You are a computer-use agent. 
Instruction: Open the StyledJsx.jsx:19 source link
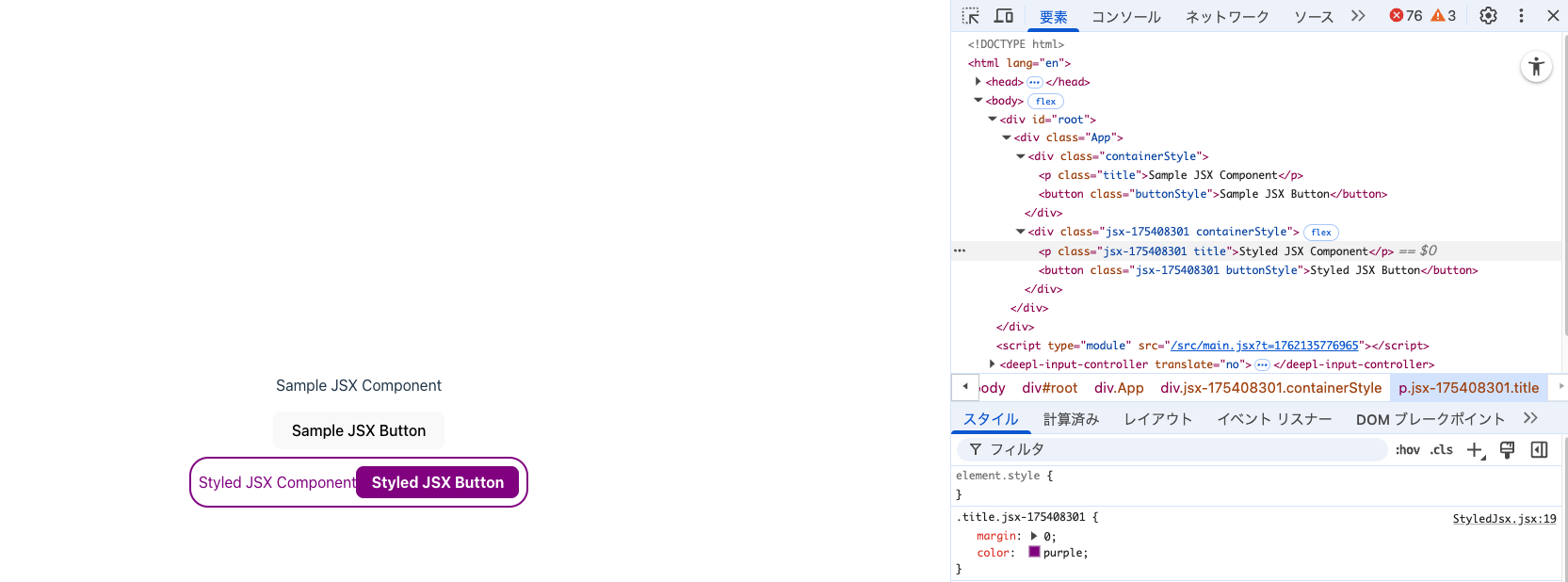tap(1504, 519)
